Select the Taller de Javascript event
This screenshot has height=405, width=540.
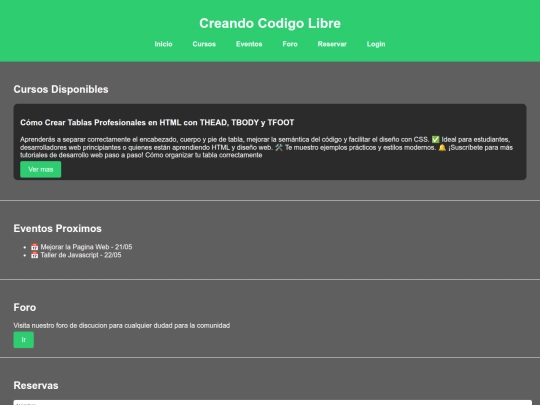(76, 255)
